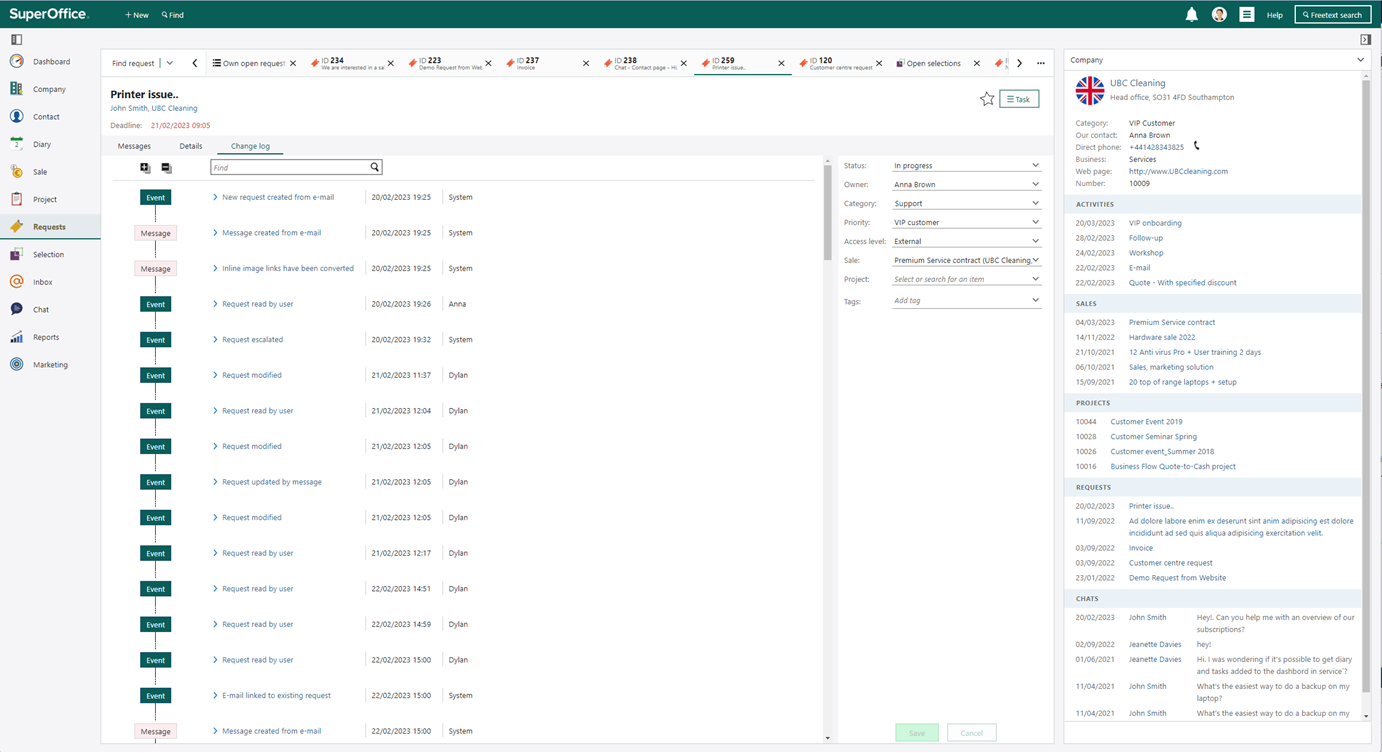This screenshot has width=1382, height=753.
Task: Mark request as favorite with star
Action: pos(987,99)
